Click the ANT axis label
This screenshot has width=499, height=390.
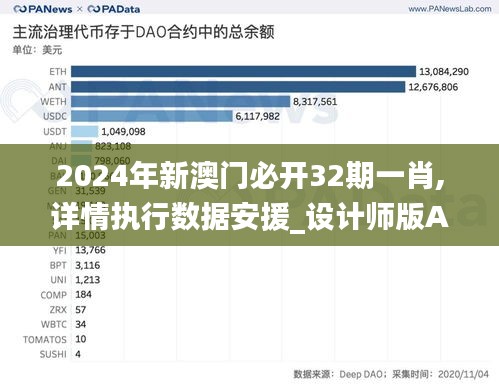(x=57, y=87)
